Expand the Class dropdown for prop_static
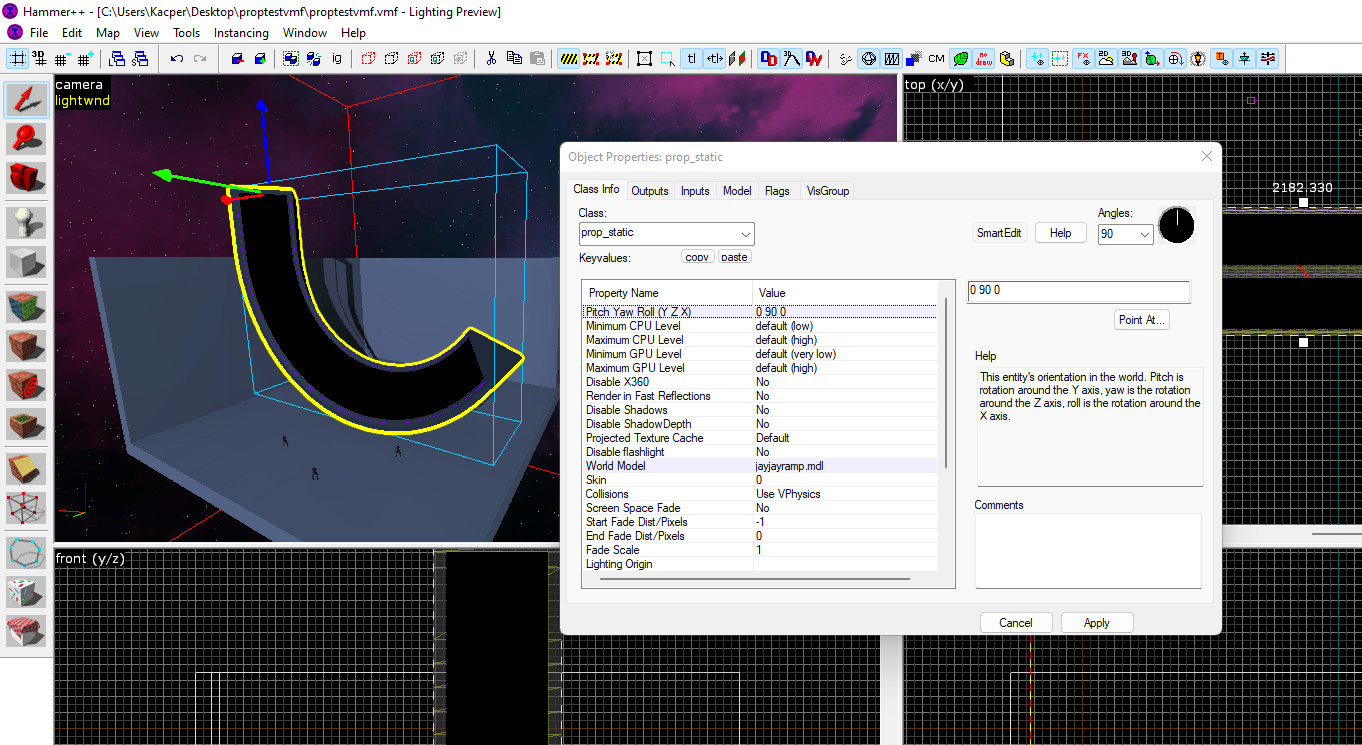Screen dimensions: 1362x745 (746, 234)
